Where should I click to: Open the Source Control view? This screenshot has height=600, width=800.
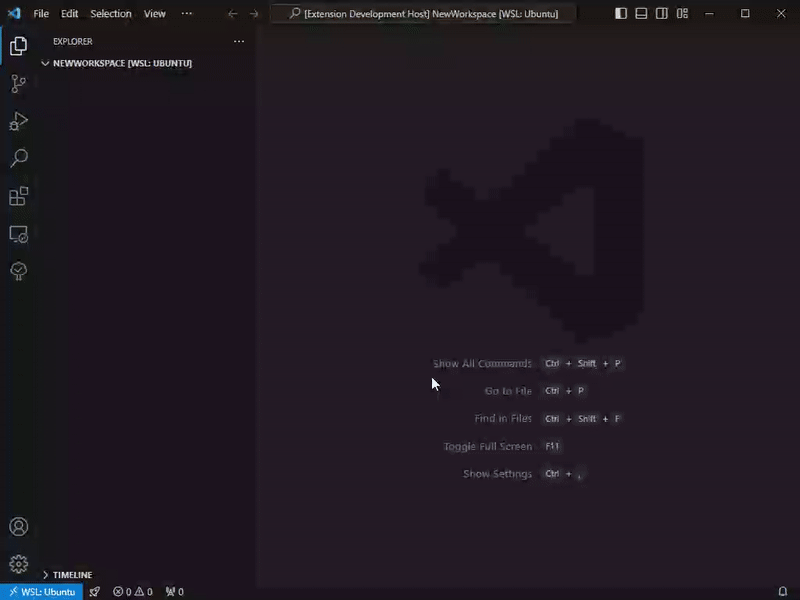pyautogui.click(x=18, y=84)
